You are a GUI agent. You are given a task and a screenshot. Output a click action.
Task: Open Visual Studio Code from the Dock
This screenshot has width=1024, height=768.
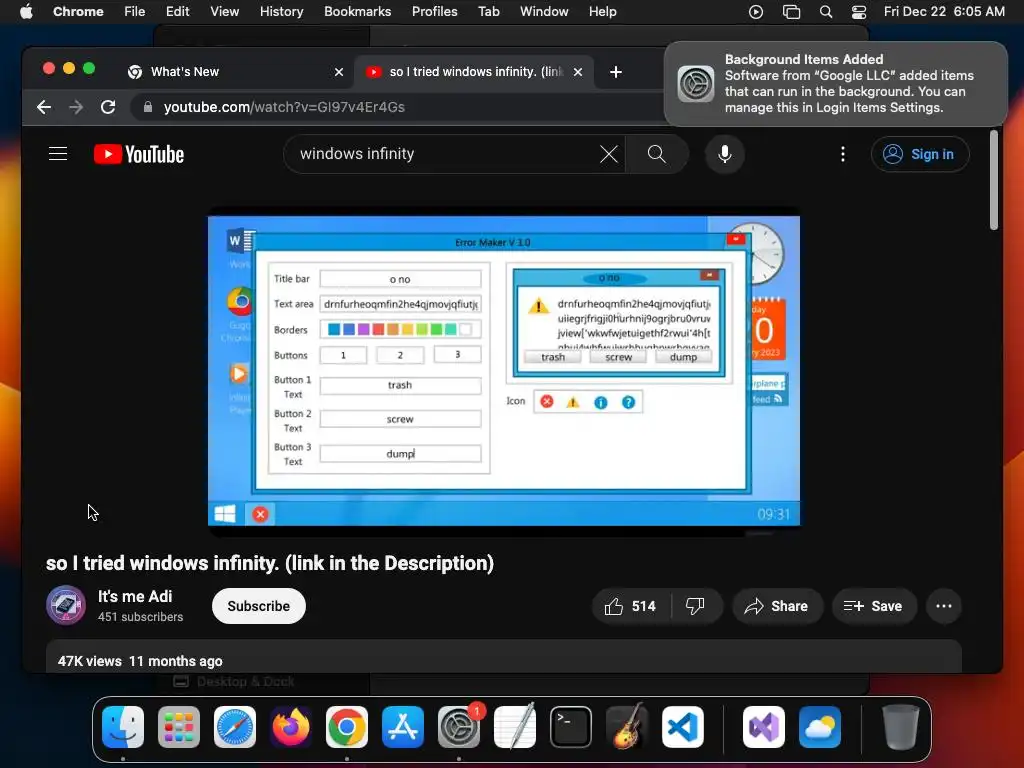point(683,727)
